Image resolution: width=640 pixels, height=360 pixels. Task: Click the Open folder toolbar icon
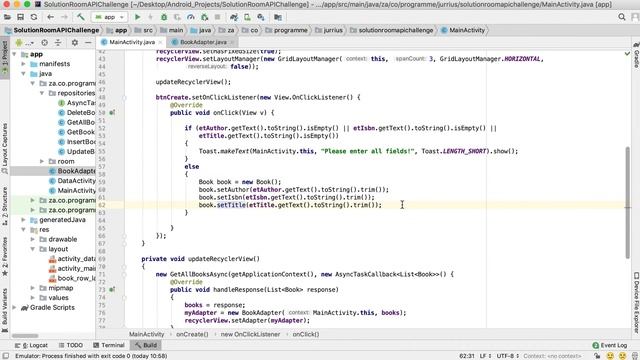(x=7, y=17)
